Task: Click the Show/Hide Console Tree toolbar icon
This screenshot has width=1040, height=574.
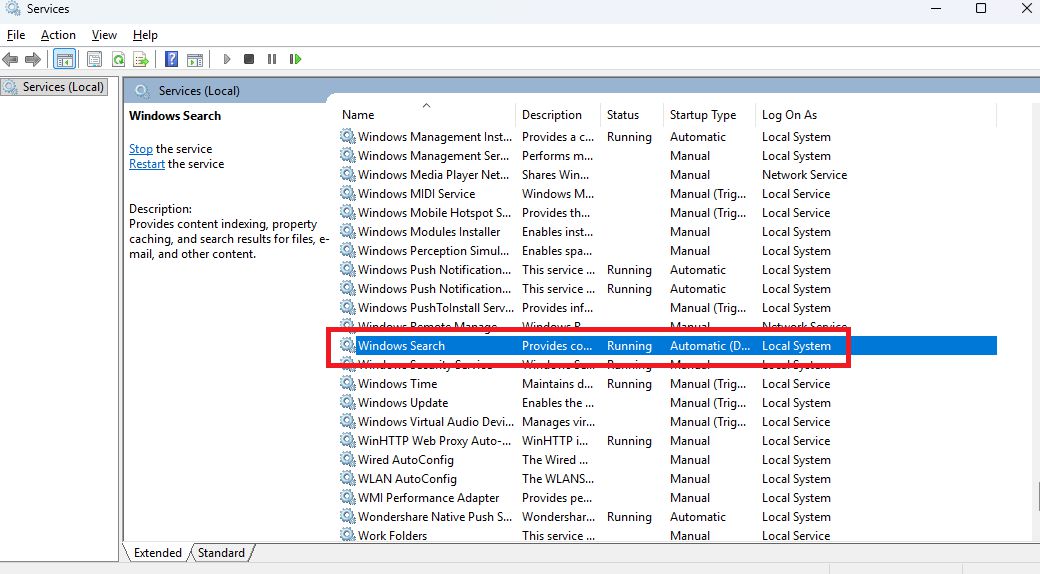Action: click(64, 59)
